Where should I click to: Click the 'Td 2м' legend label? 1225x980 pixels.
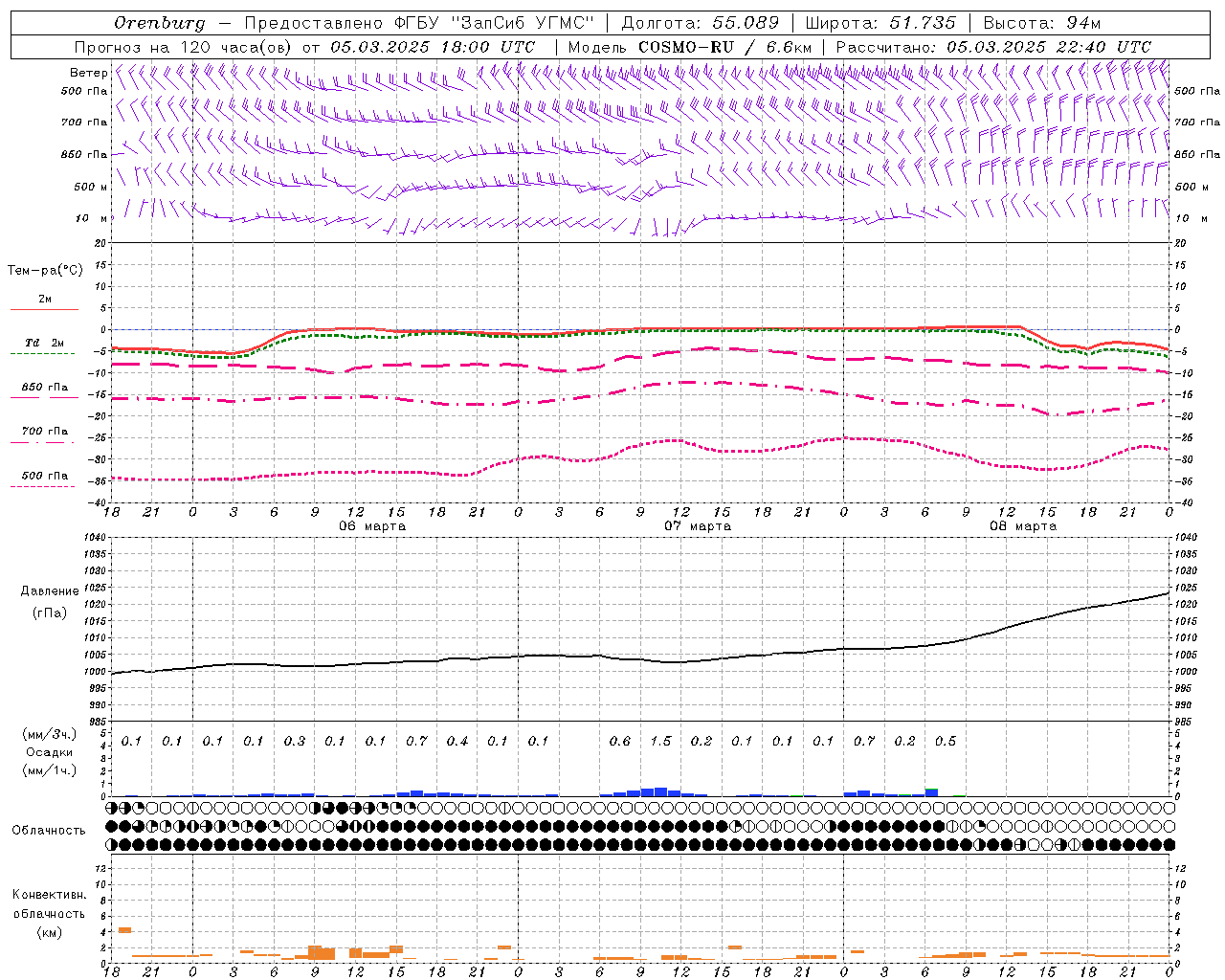[x=44, y=343]
